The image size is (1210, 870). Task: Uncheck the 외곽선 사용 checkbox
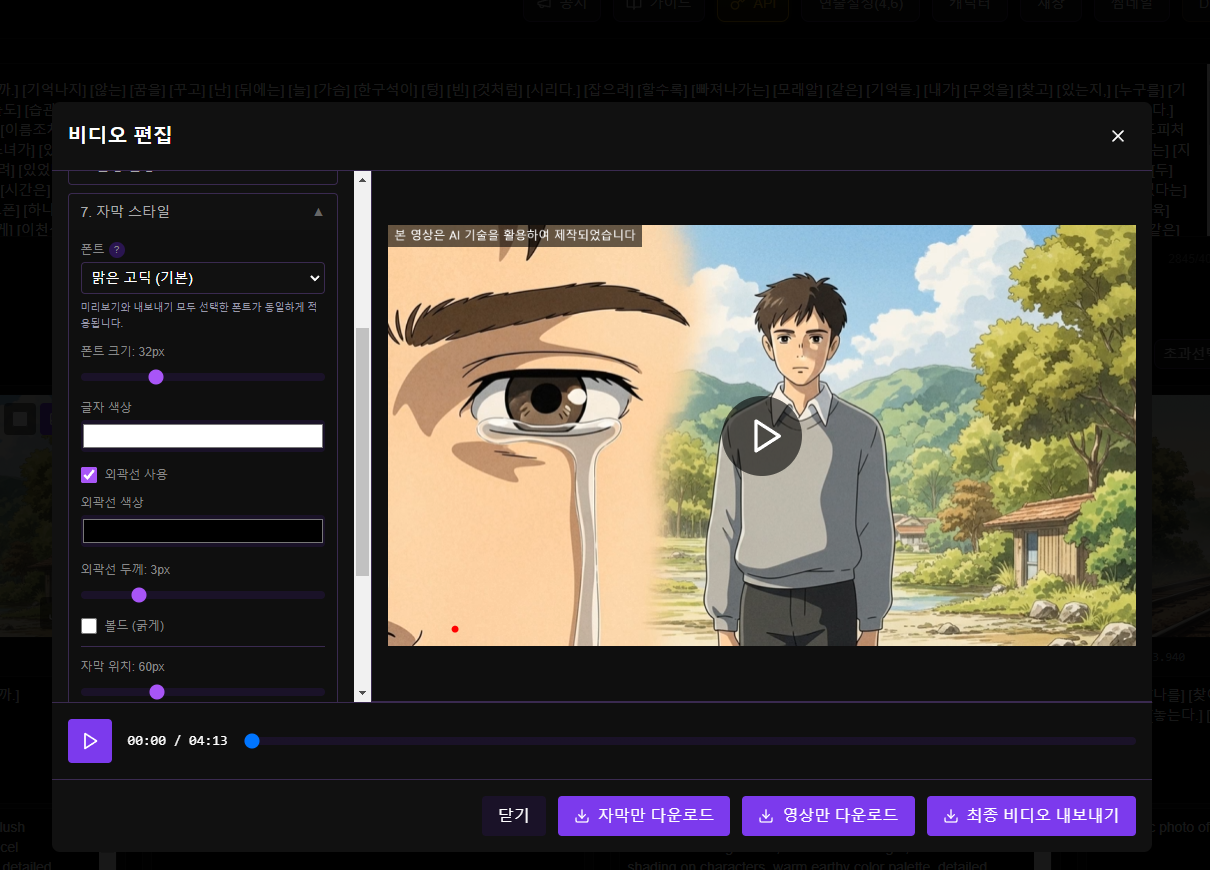click(89, 474)
